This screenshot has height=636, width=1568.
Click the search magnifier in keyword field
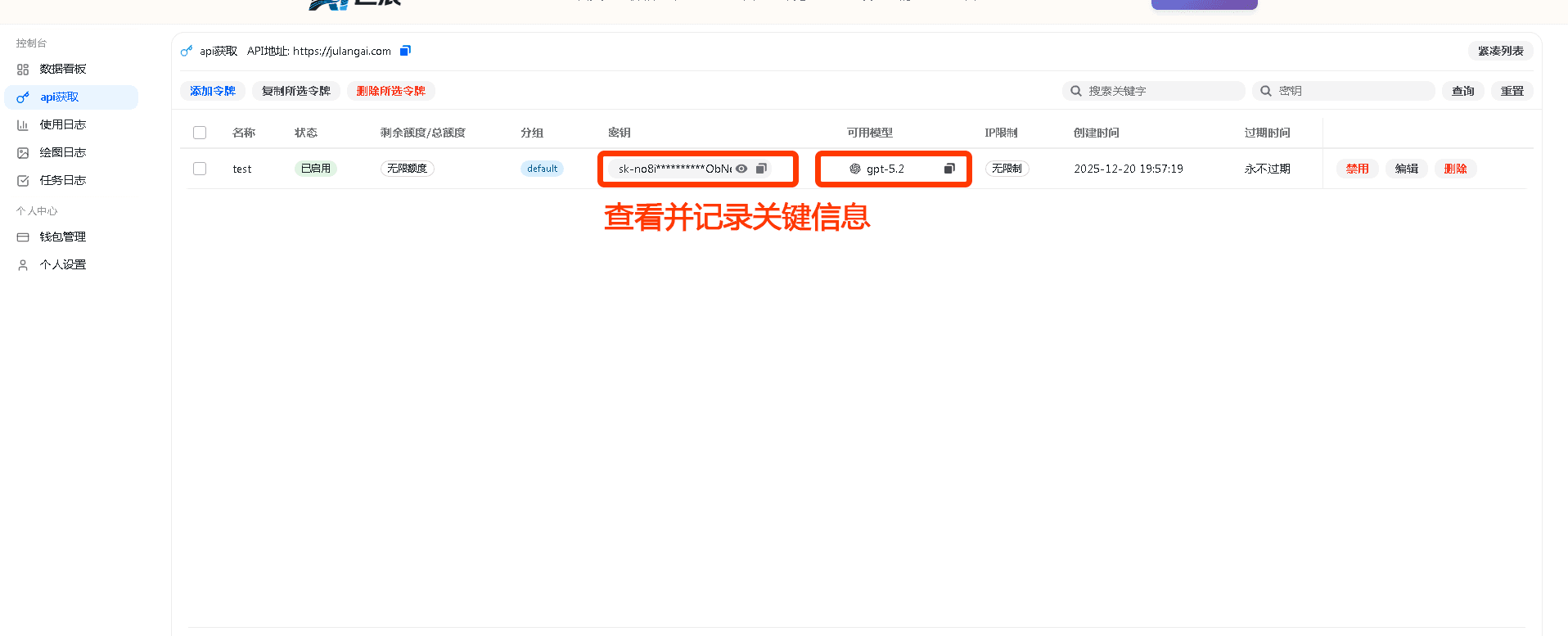coord(1076,91)
